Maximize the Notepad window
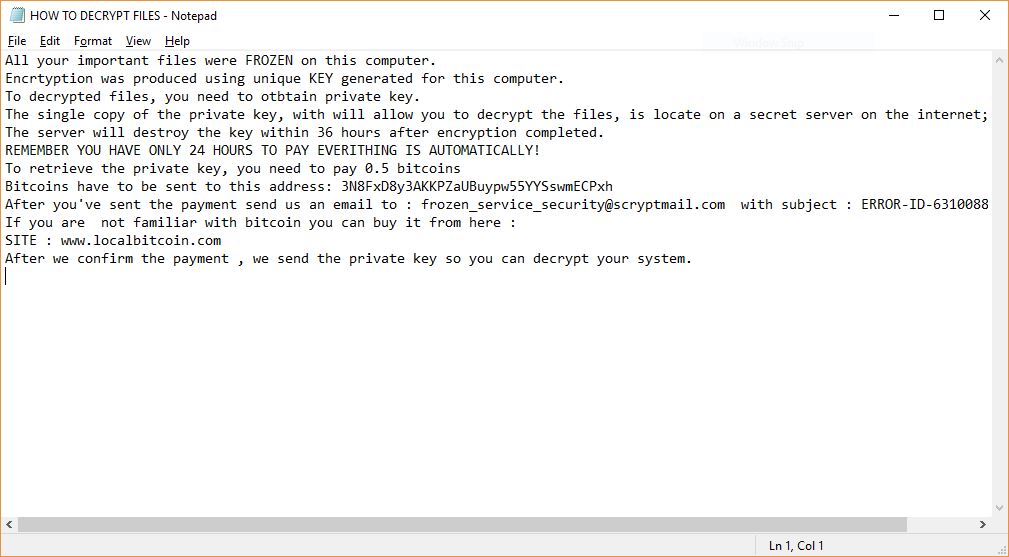 (x=939, y=15)
